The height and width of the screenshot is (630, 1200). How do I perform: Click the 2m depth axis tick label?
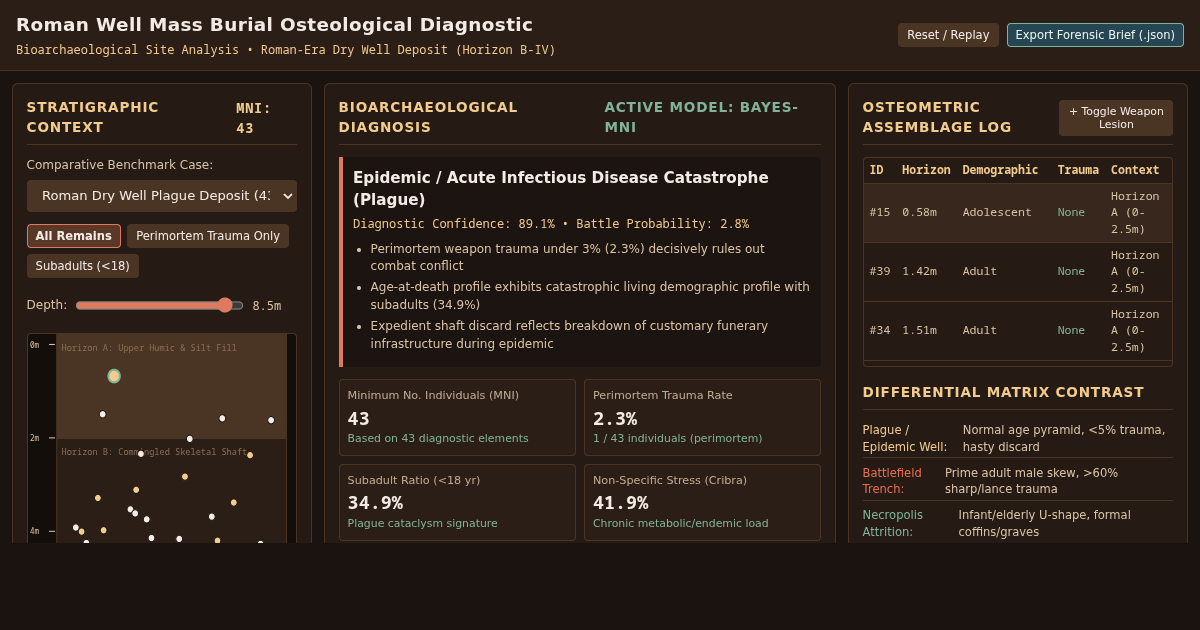(x=35, y=438)
